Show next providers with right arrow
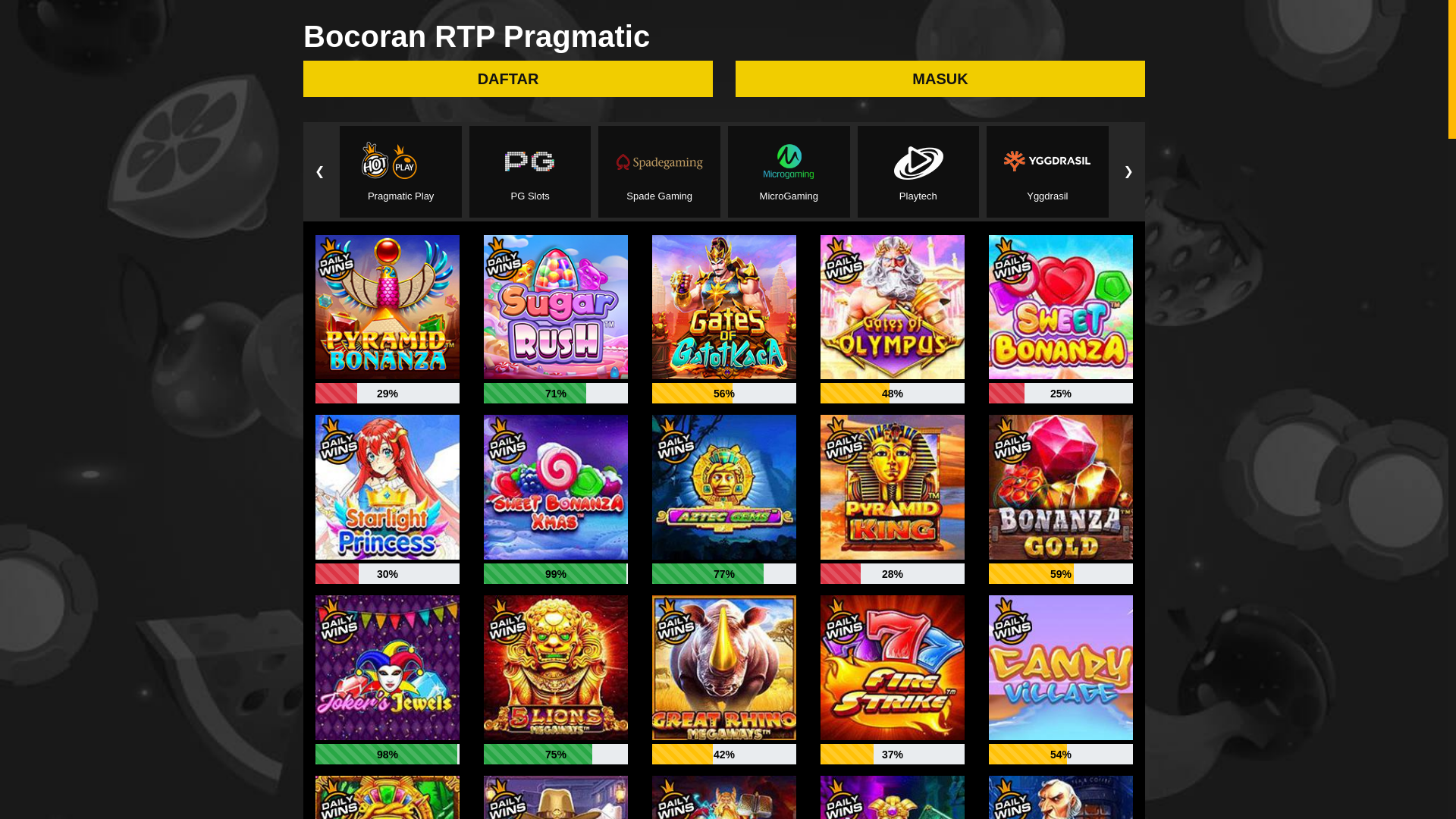This screenshot has width=1456, height=819. [x=1128, y=172]
